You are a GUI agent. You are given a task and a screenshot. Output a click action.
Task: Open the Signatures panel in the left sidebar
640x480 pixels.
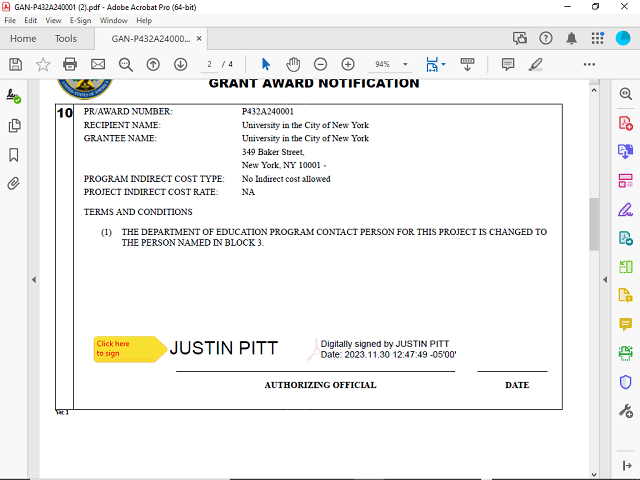pos(14,97)
